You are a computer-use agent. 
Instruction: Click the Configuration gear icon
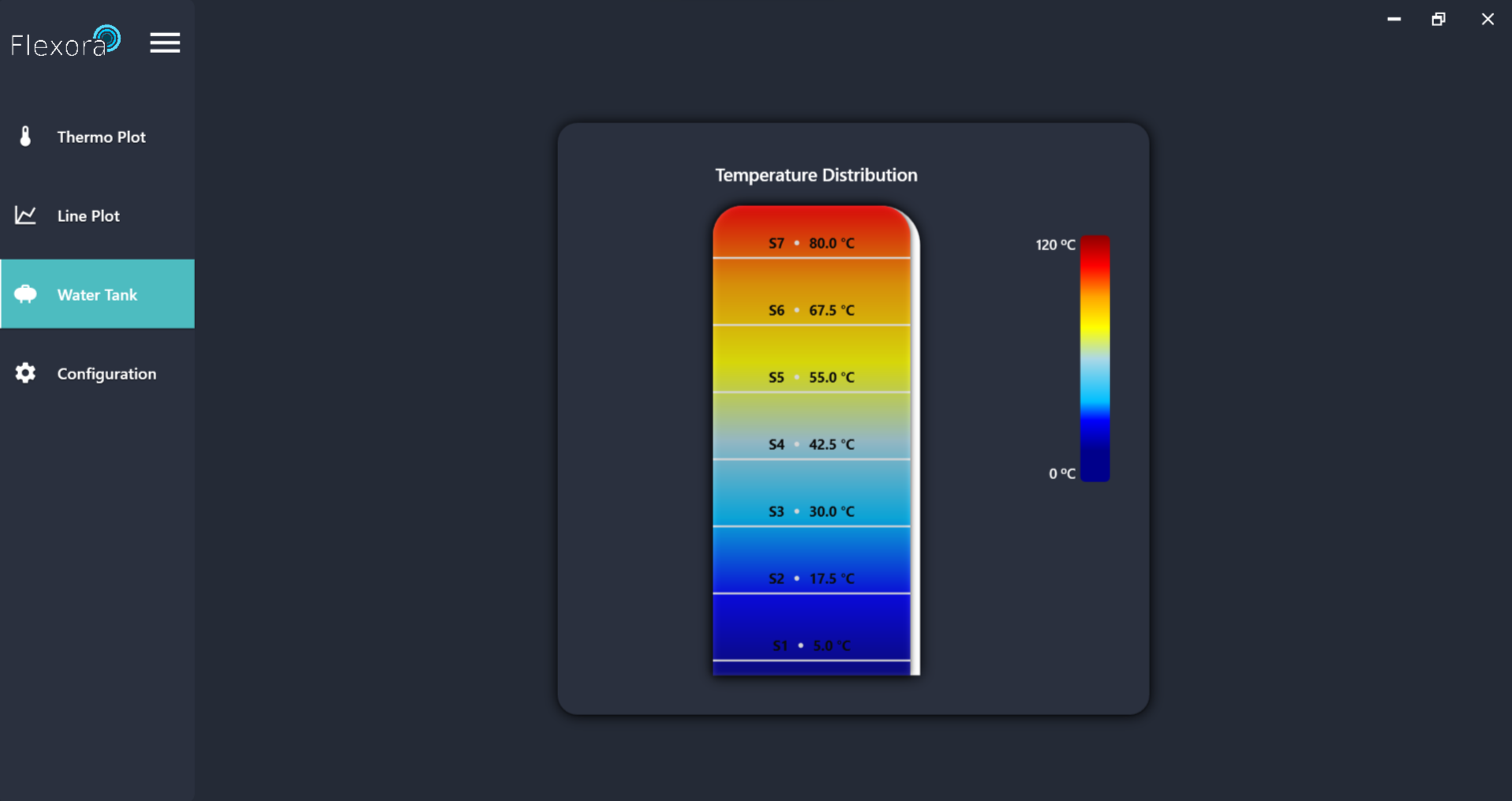(x=25, y=373)
